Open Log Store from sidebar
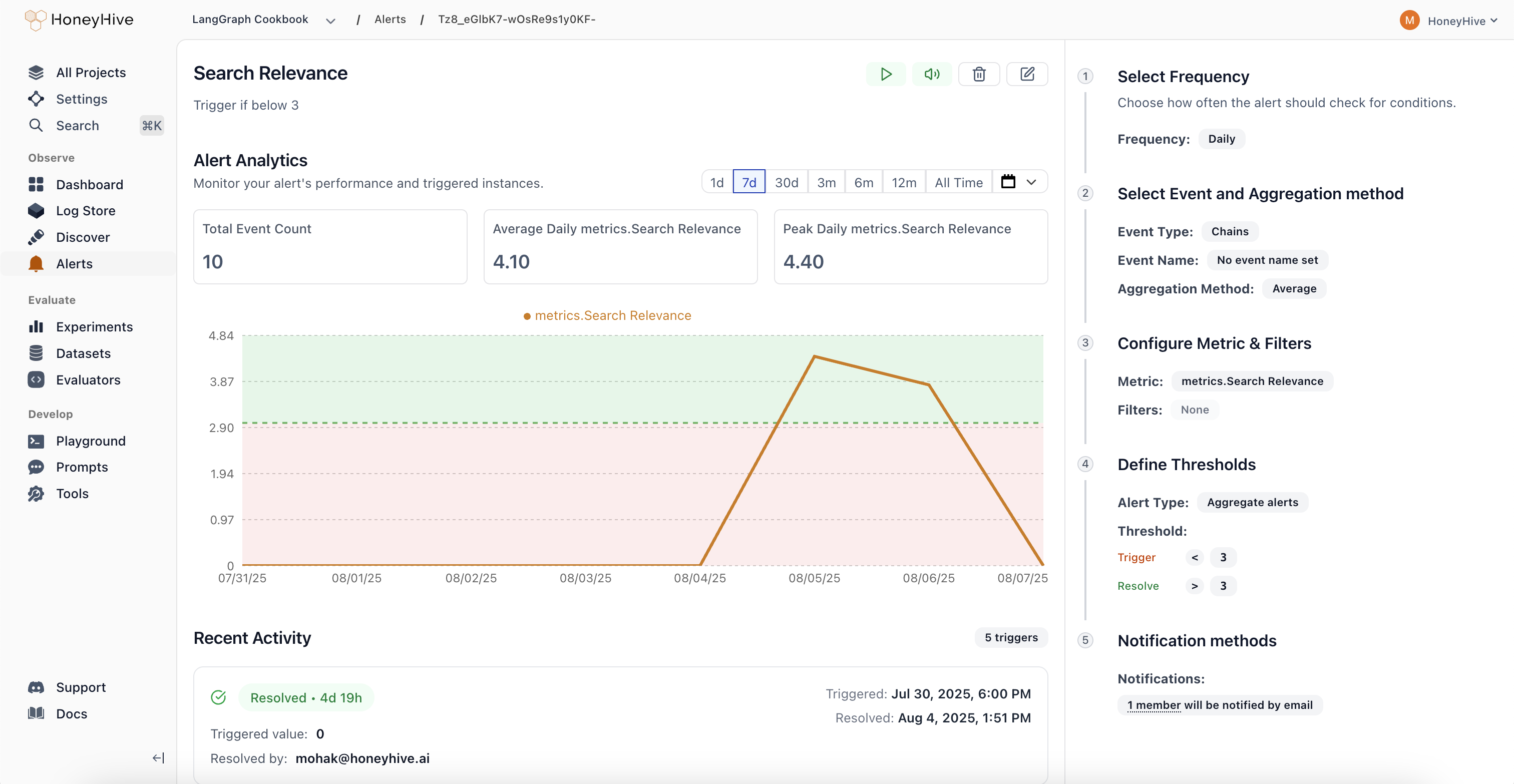Screen dimensions: 1514x784 (85, 210)
